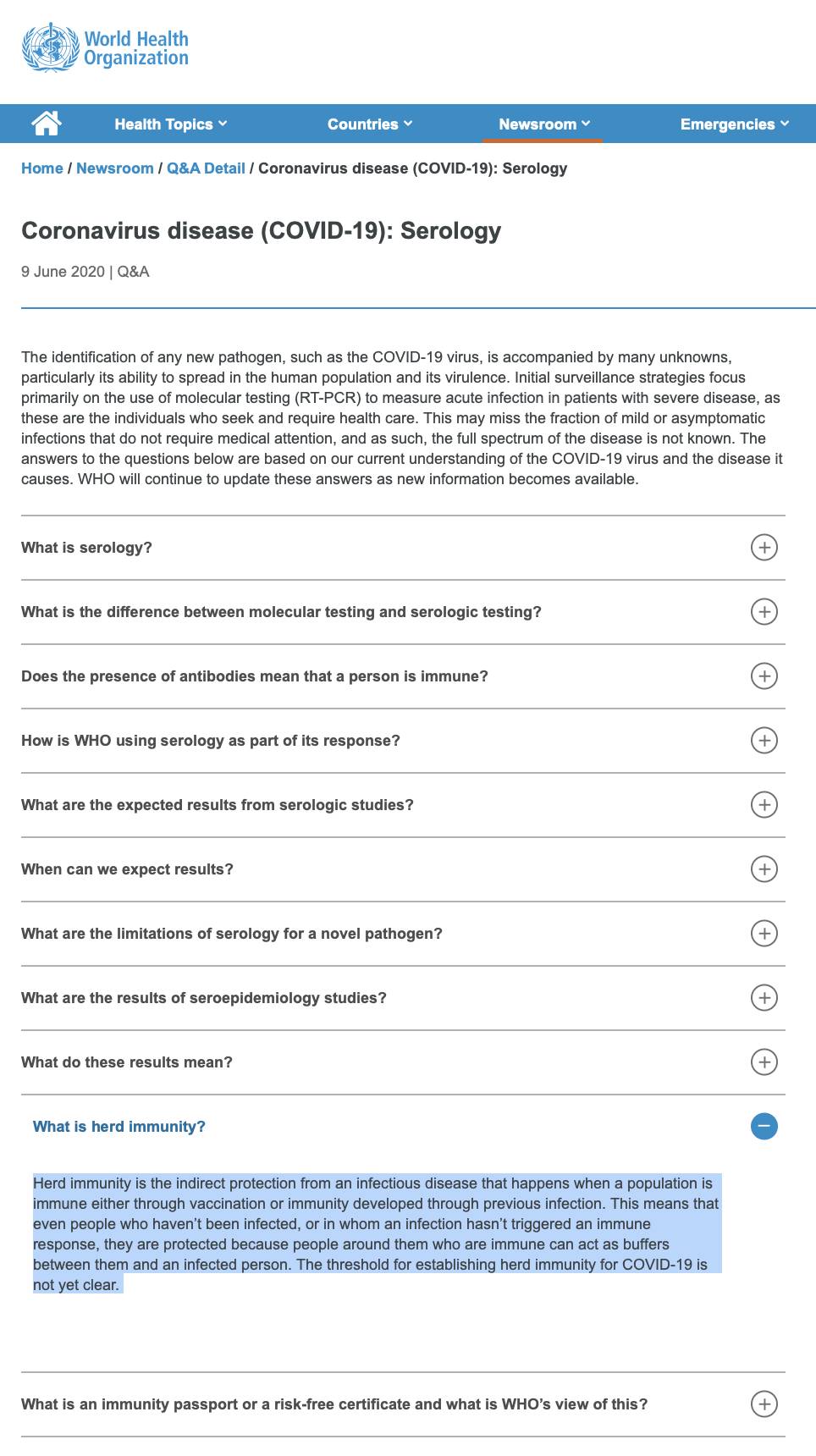This screenshot has height=1456, width=816.
Task: Expand the Emergencies dropdown menu
Action: [735, 124]
